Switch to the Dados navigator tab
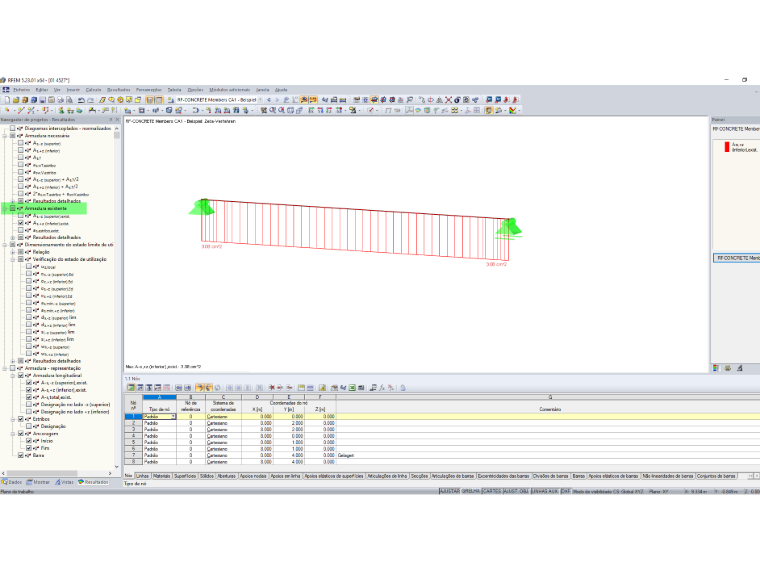 tap(12, 482)
